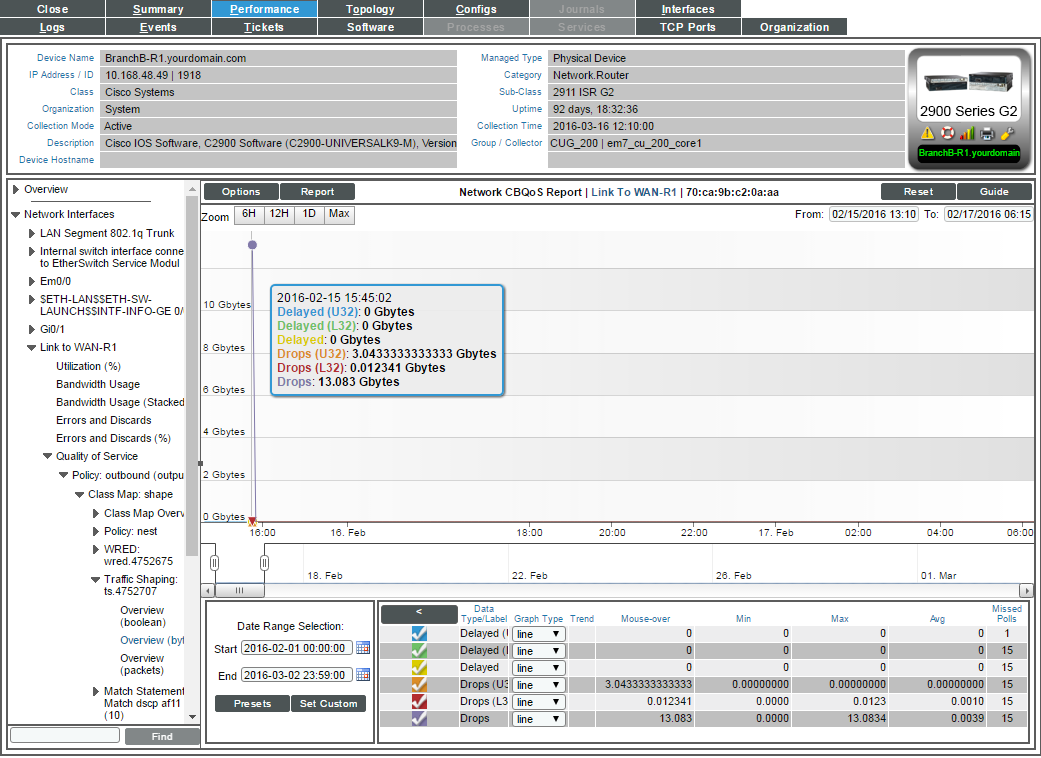Set zoom to 12H
The height and width of the screenshot is (758, 1041).
(279, 214)
